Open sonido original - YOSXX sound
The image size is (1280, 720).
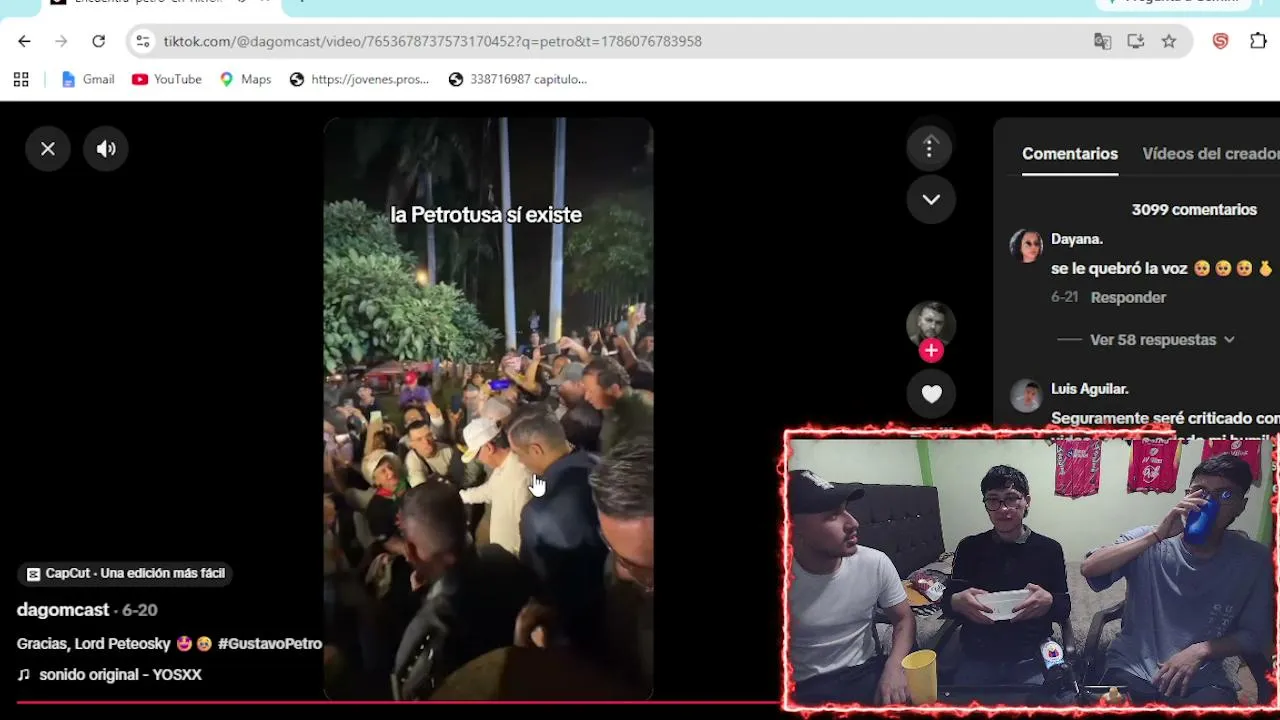click(x=111, y=675)
